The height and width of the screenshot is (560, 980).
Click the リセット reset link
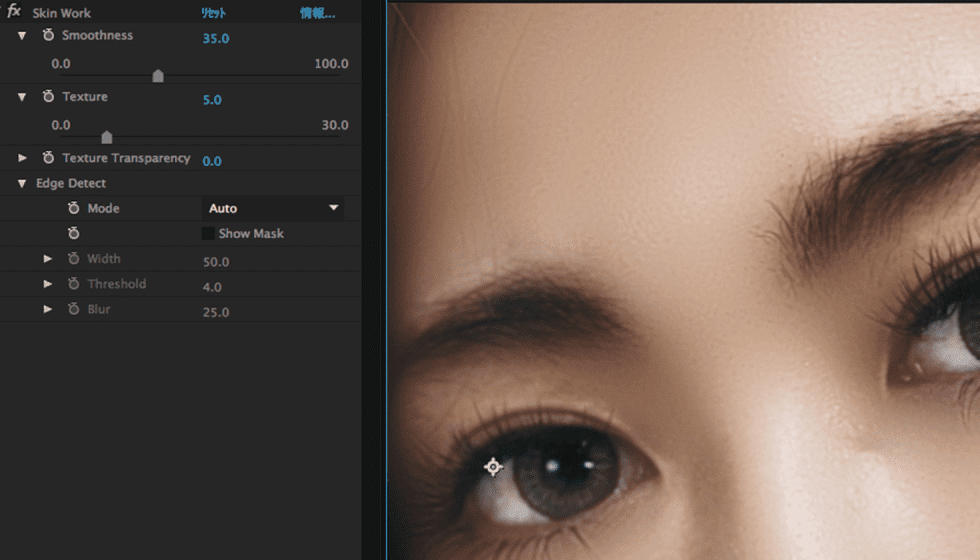point(213,13)
